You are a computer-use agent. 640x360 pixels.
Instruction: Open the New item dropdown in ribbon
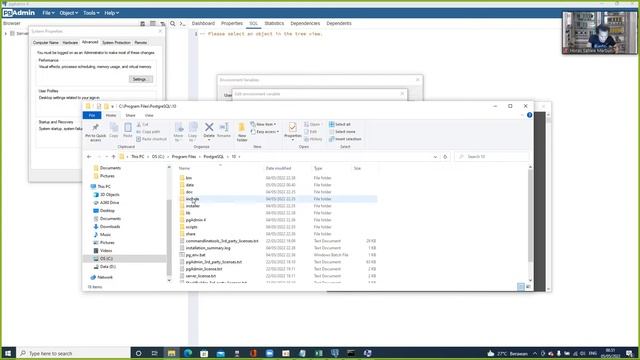click(263, 124)
